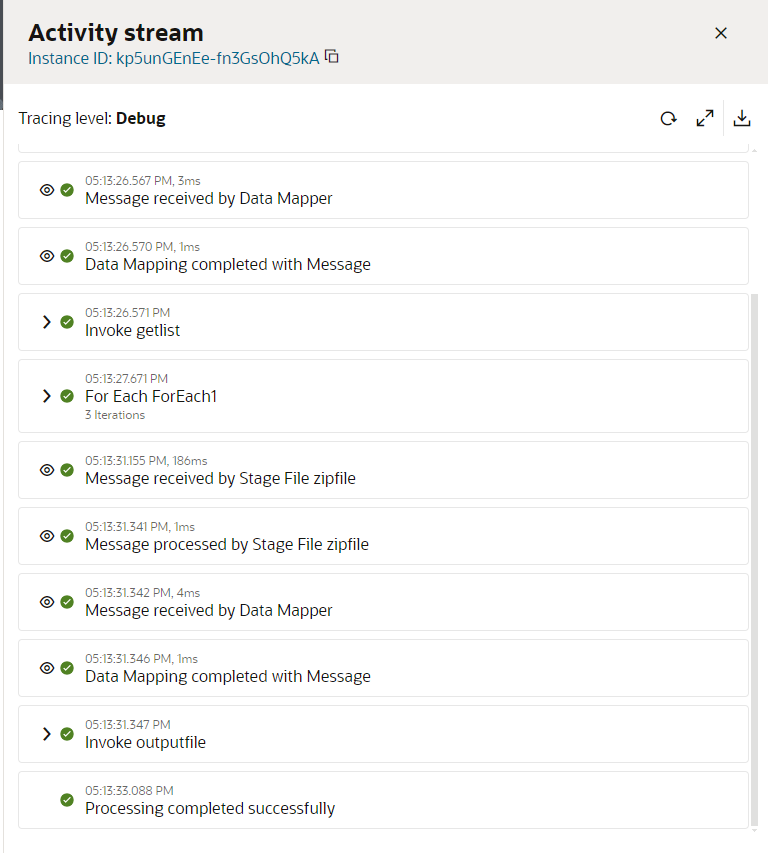Viewport: 768px width, 853px height.
Task: Click success icon for Message processed by Stage File
Action: click(x=67, y=536)
